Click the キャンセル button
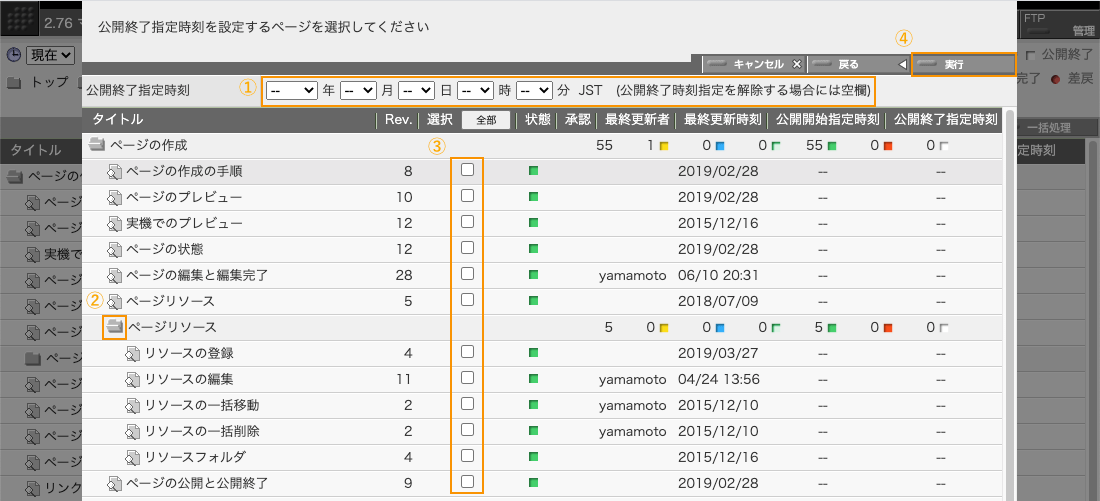Screen dimensions: 1100x501 [754, 64]
